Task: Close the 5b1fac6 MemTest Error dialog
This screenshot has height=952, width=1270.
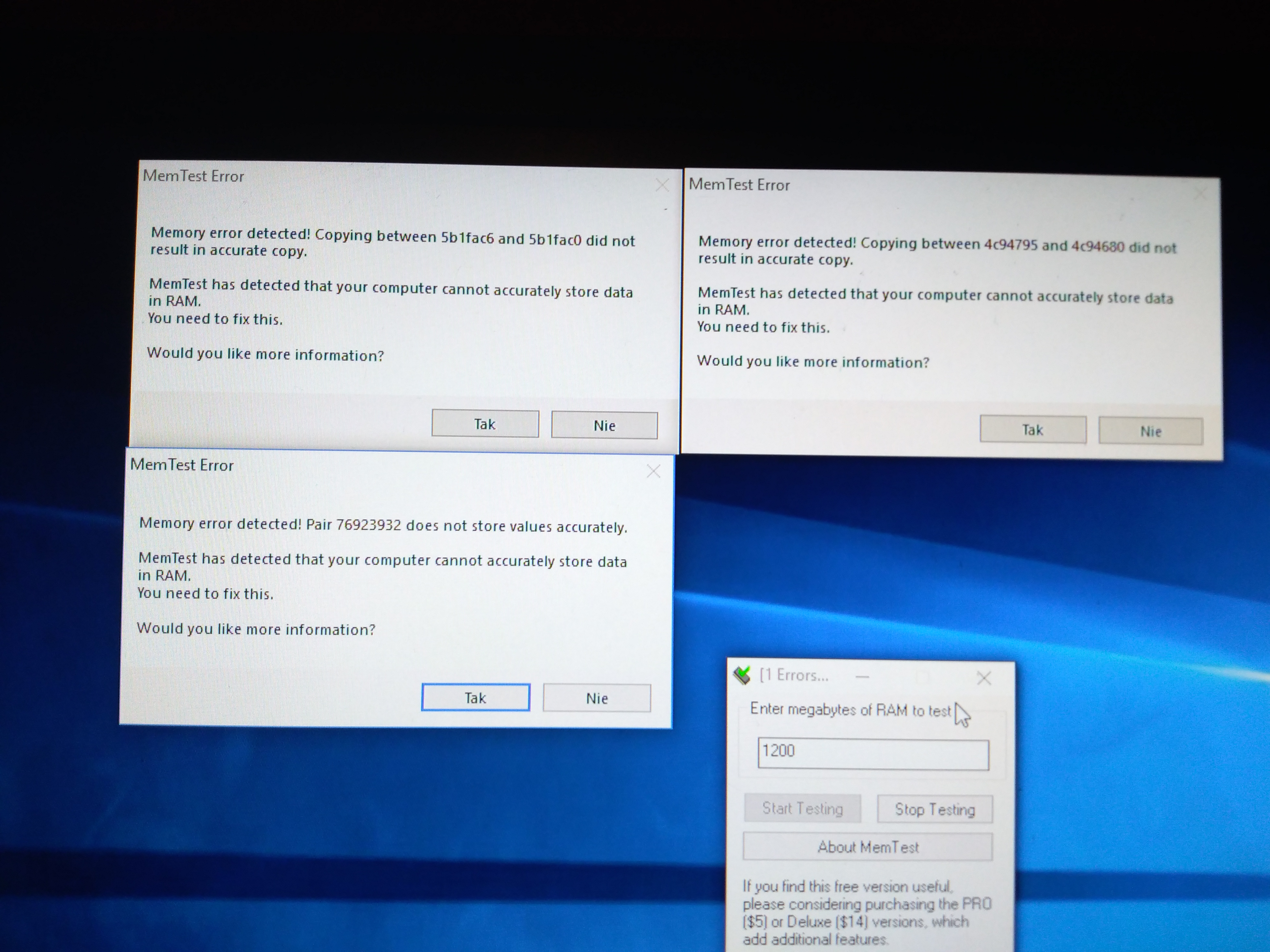Action: (662, 185)
